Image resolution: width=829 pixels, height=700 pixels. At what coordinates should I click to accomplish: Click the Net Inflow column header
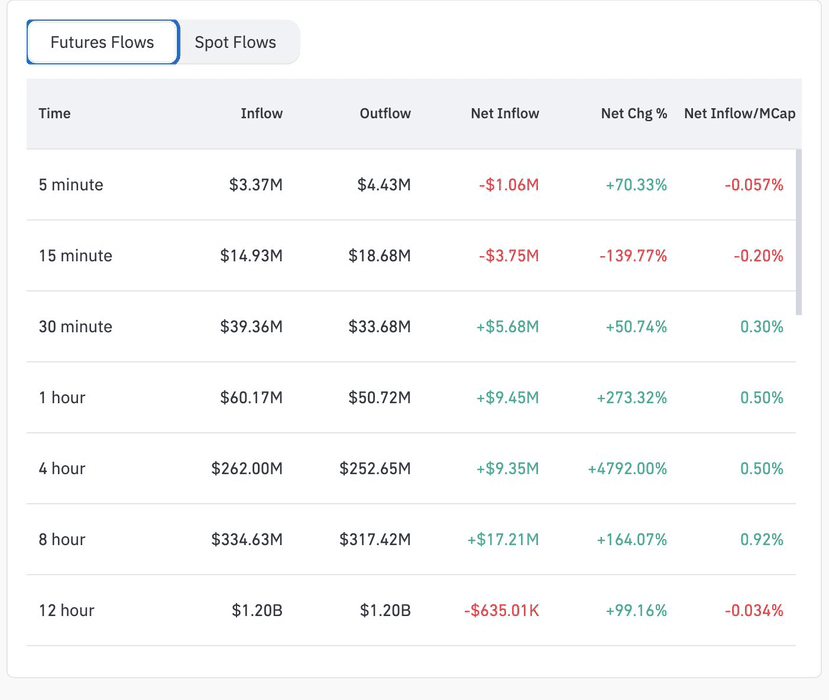504,113
